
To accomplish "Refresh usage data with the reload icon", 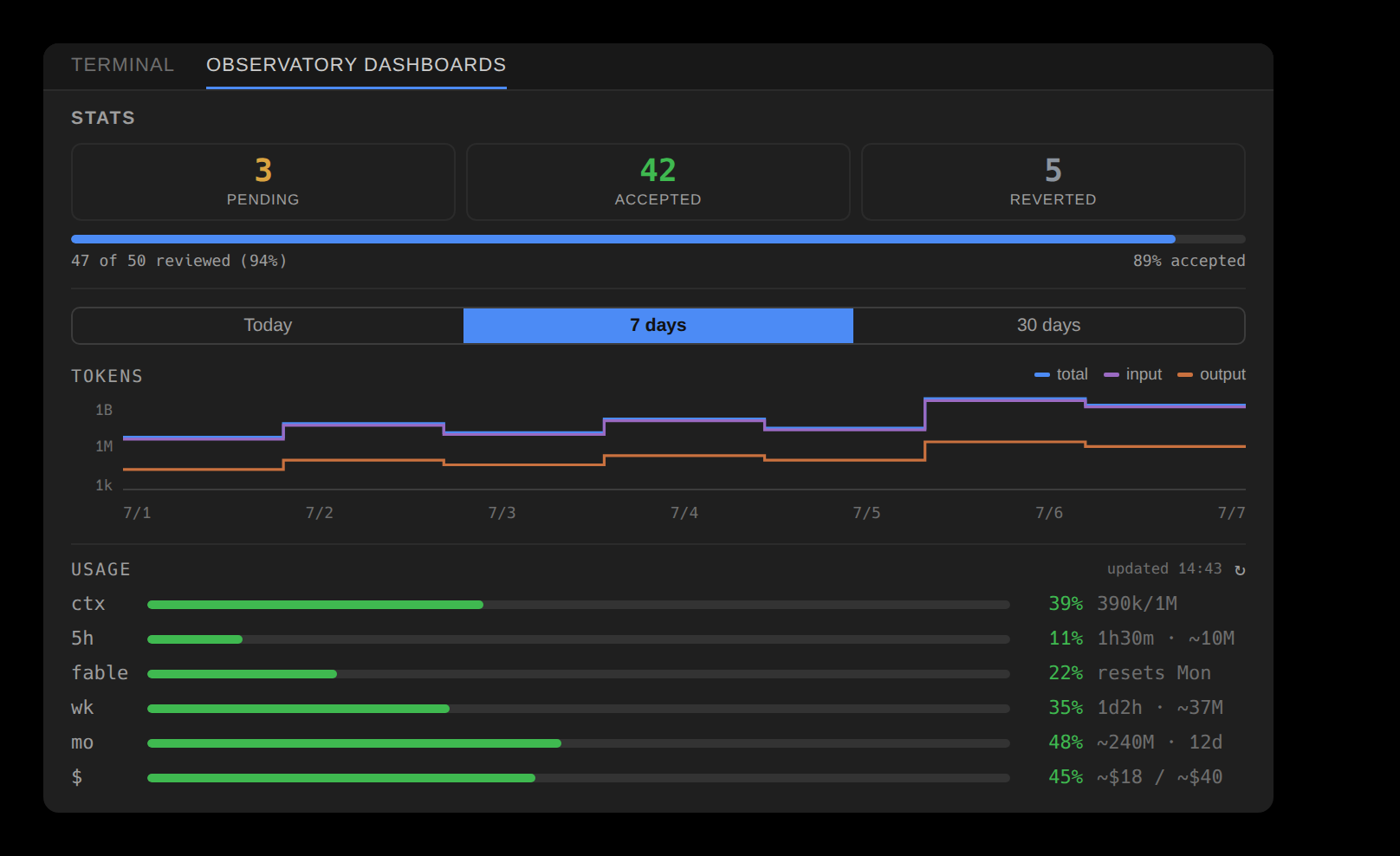I will pos(1240,569).
